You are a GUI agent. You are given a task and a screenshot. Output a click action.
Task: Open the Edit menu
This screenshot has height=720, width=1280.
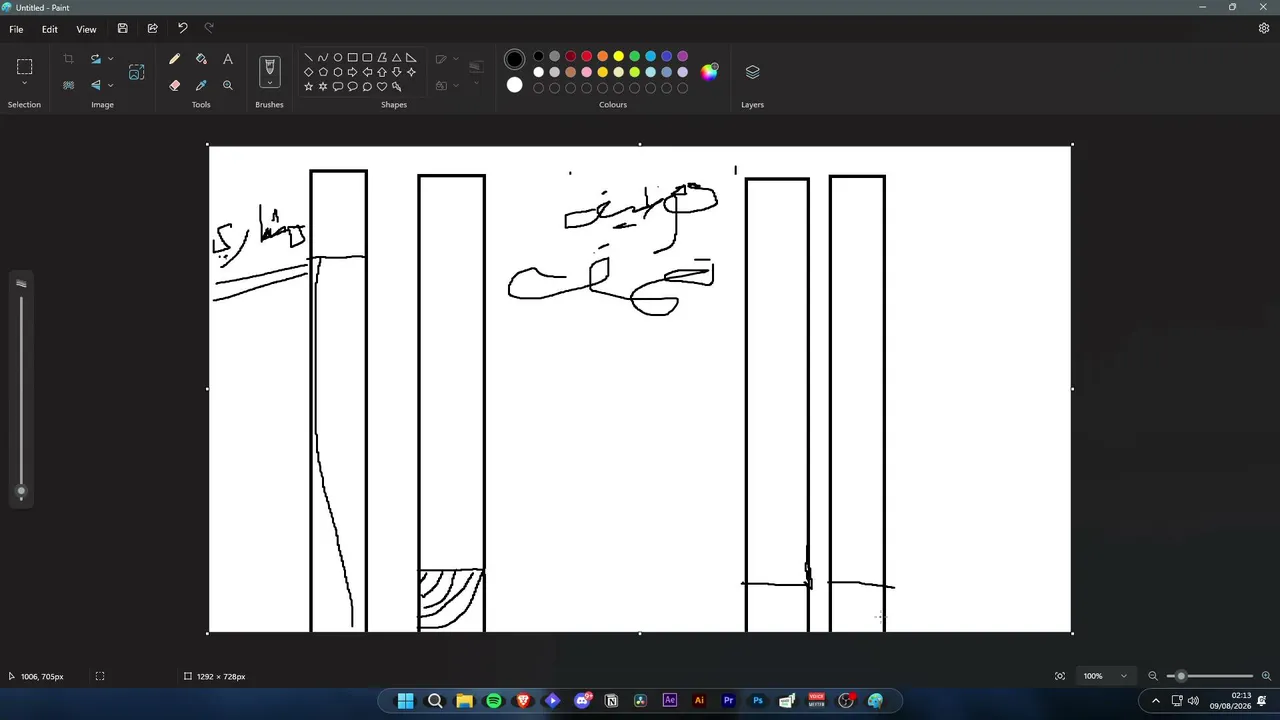(49, 29)
